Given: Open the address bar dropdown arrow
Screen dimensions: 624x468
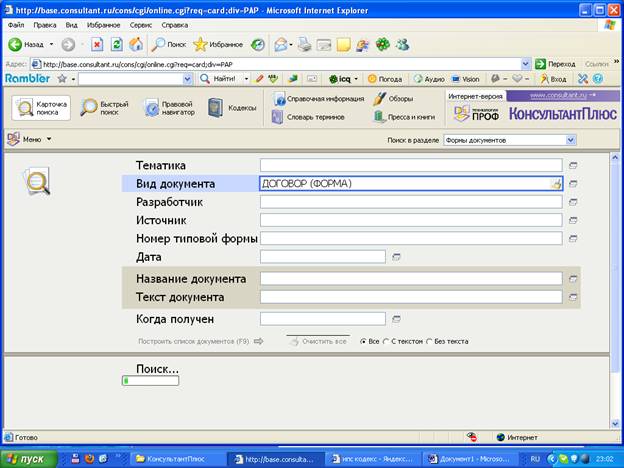Looking at the screenshot, I should [526, 64].
